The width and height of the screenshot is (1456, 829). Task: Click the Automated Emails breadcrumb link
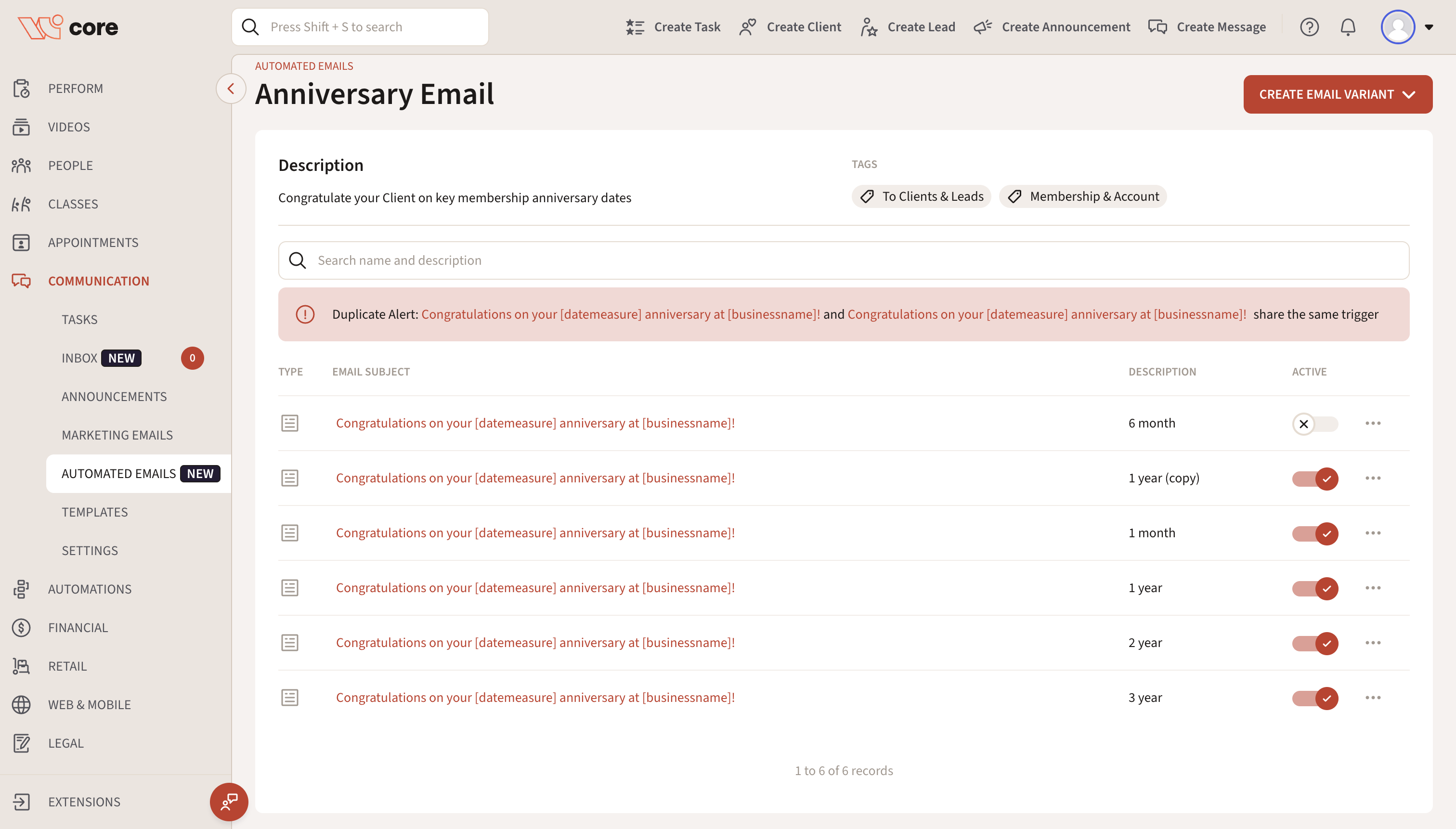[x=303, y=66]
